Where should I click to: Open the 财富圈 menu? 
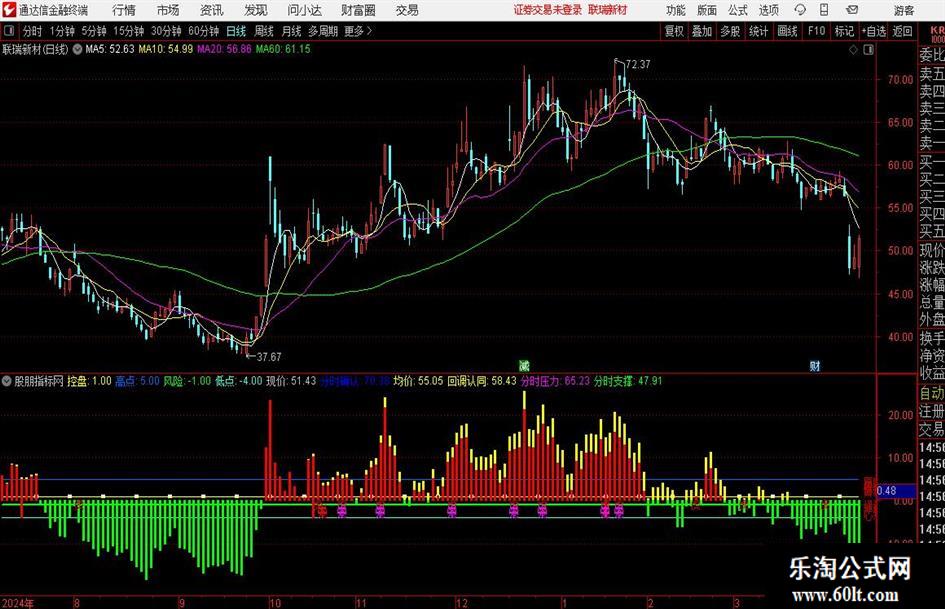358,10
